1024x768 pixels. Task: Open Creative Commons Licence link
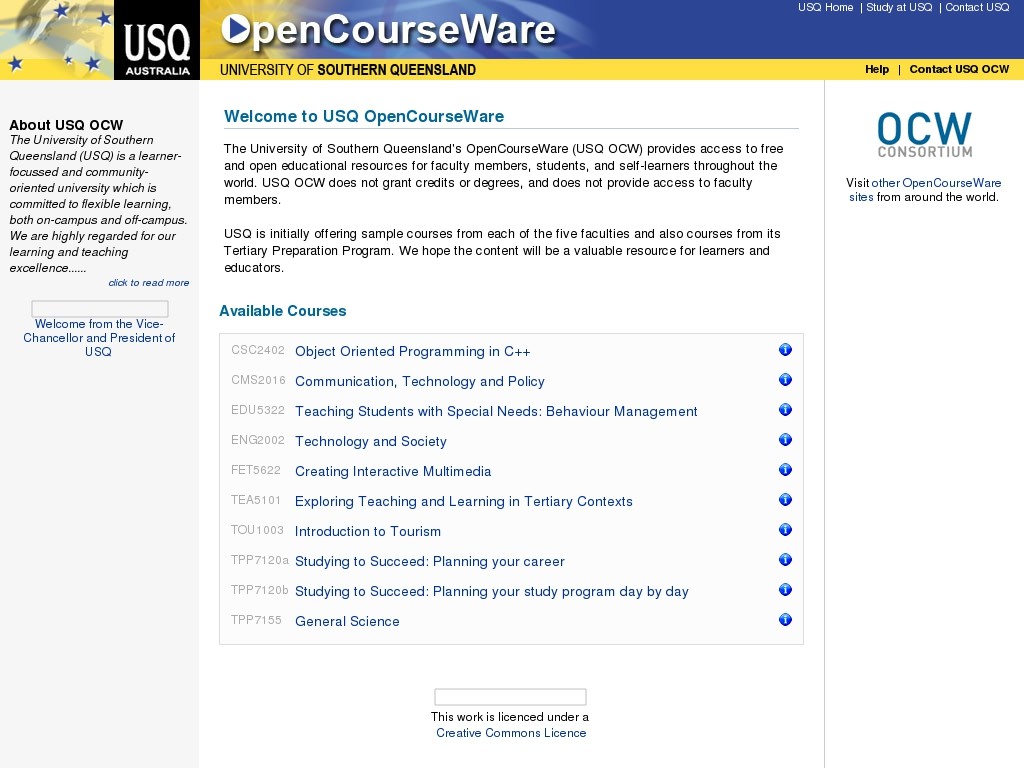click(x=511, y=733)
